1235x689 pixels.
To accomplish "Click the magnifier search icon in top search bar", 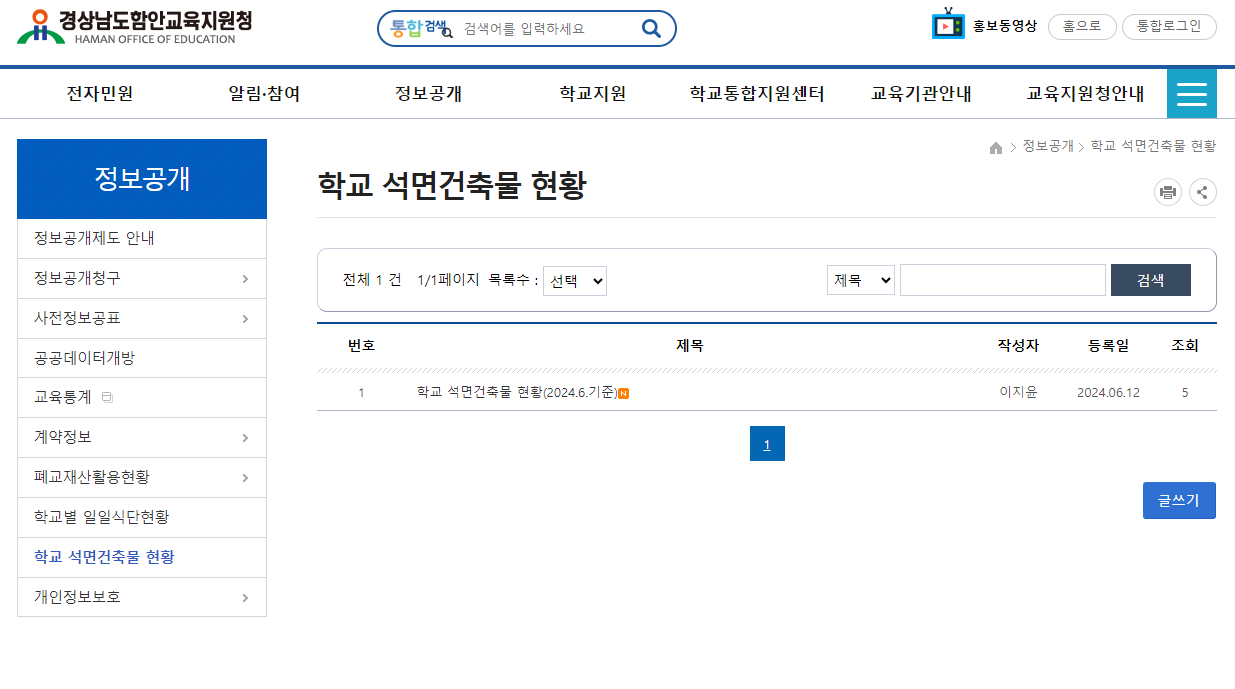I will coord(651,29).
